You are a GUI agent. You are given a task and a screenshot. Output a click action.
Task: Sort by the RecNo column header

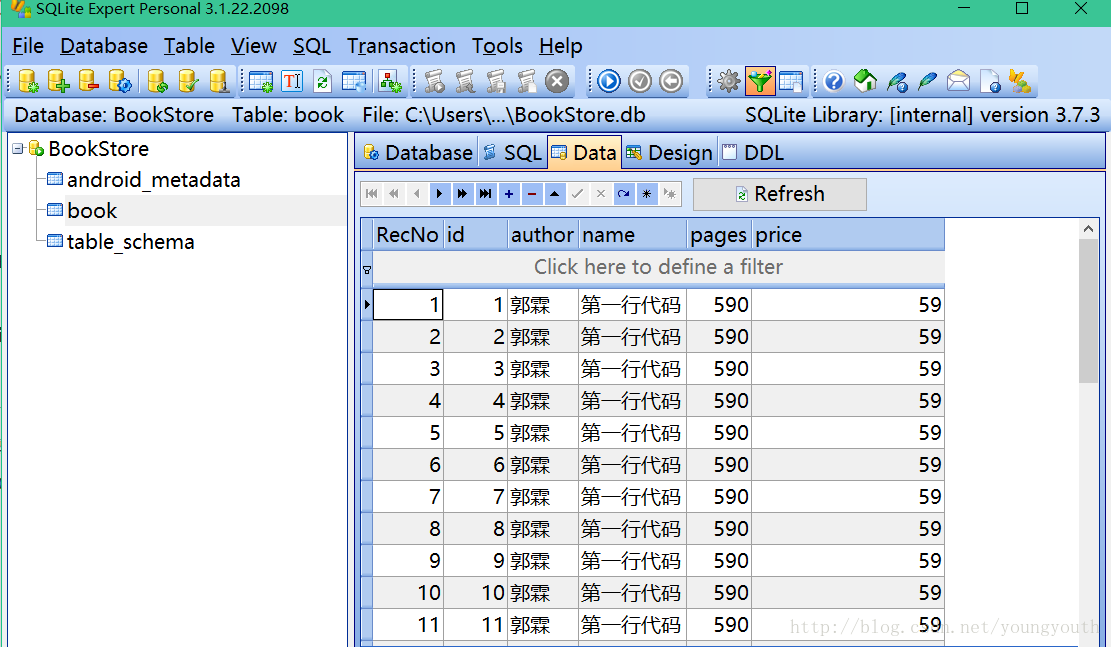tap(407, 235)
